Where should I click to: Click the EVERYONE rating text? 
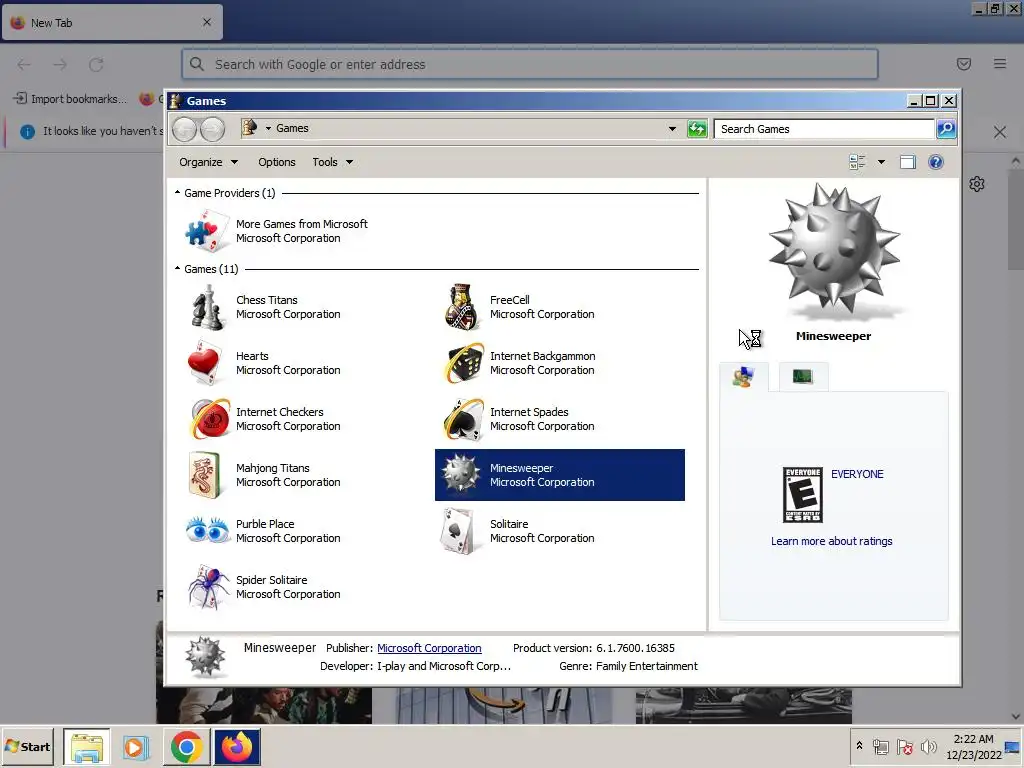point(857,474)
